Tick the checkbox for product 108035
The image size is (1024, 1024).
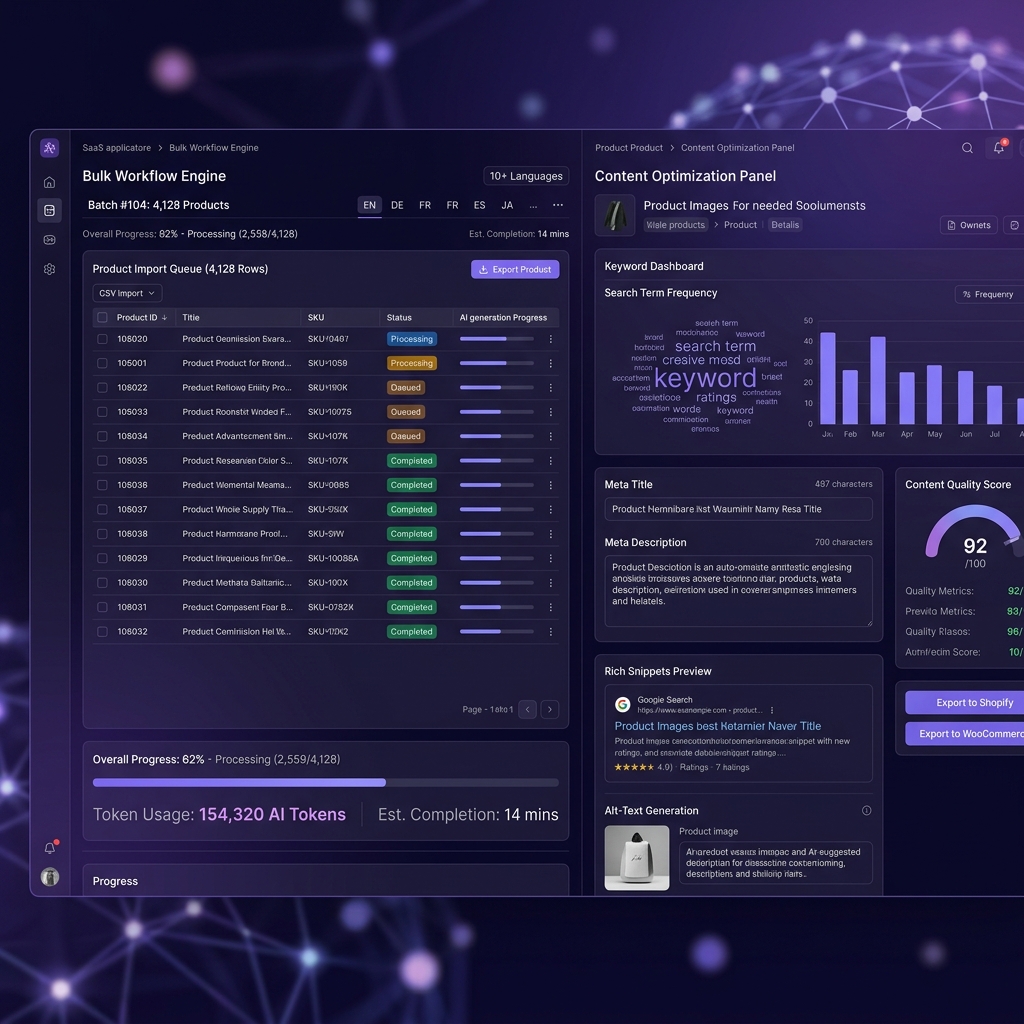point(103,461)
